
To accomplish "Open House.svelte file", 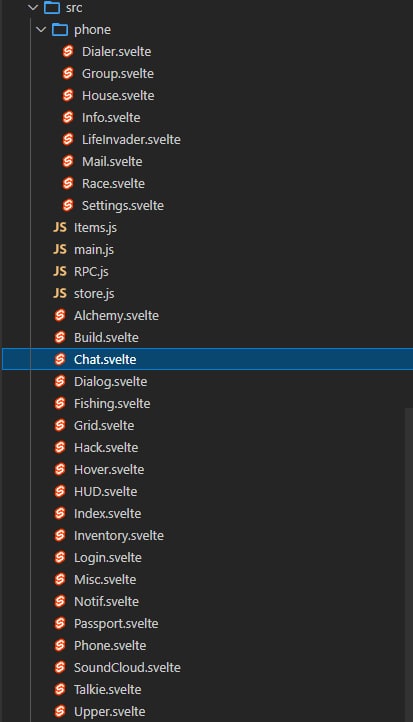I will (x=118, y=95).
